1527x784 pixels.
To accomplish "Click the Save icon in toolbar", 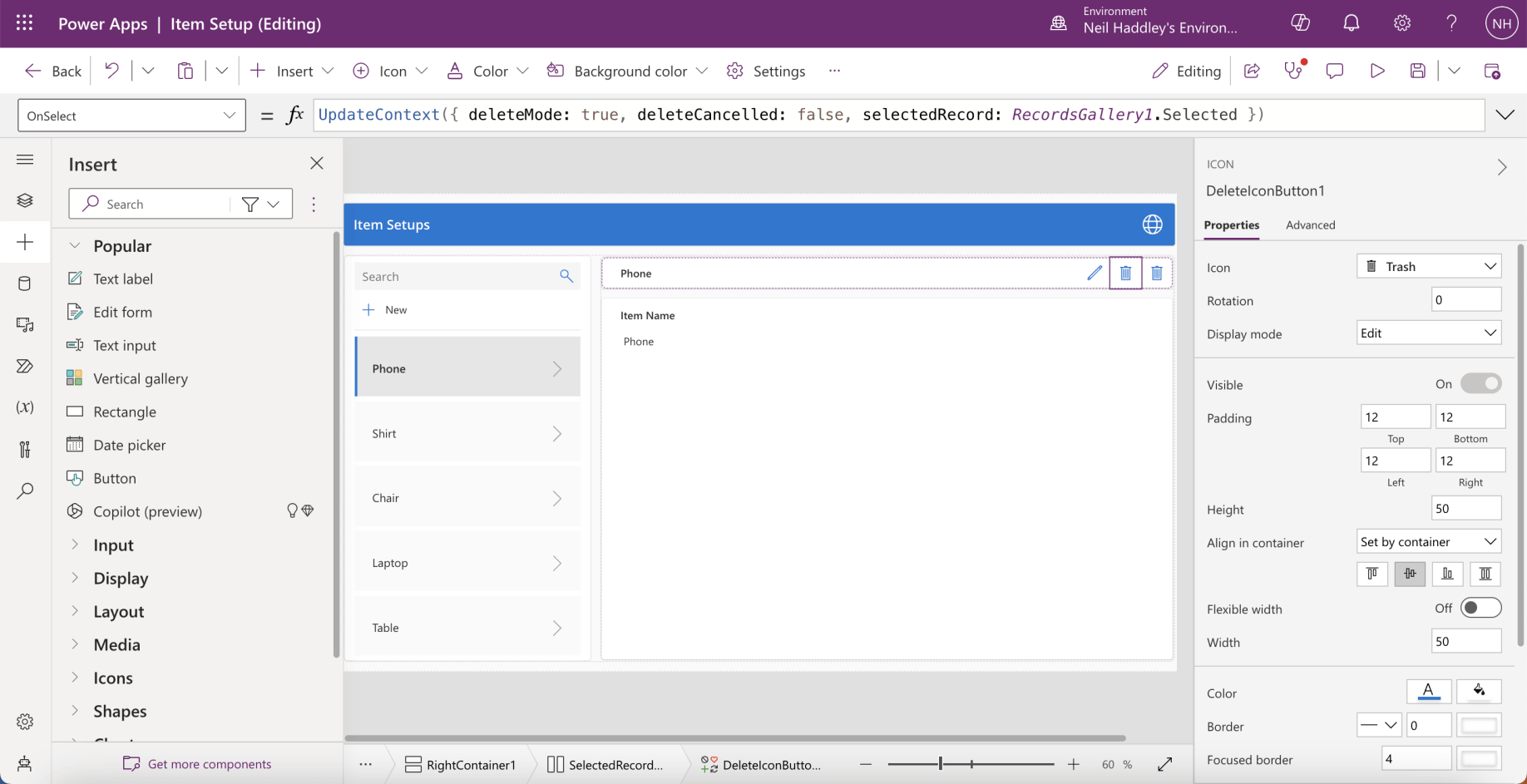I will (x=1418, y=71).
